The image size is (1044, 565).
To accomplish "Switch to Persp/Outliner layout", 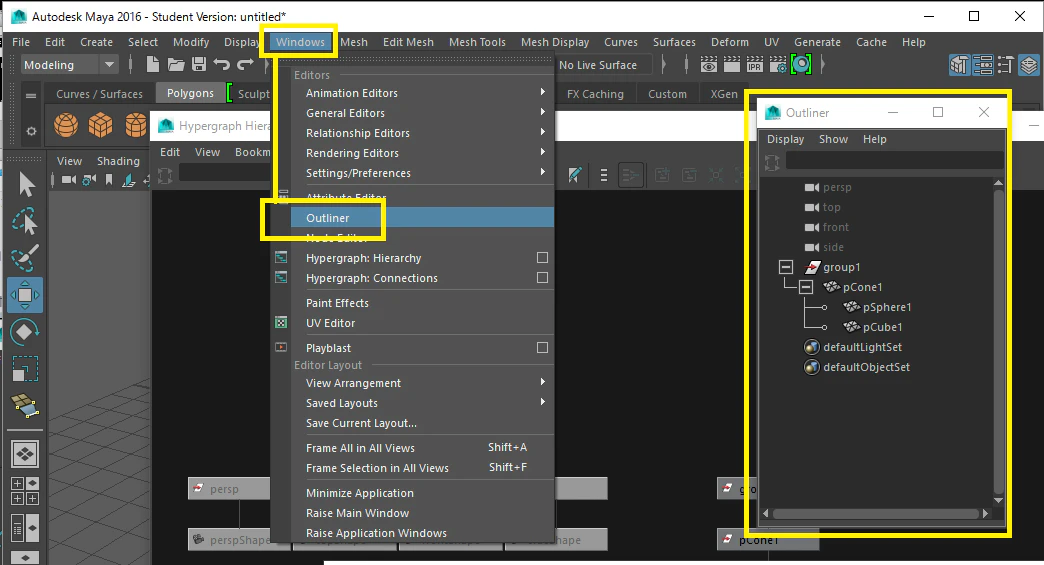I will pyautogui.click(x=25, y=528).
